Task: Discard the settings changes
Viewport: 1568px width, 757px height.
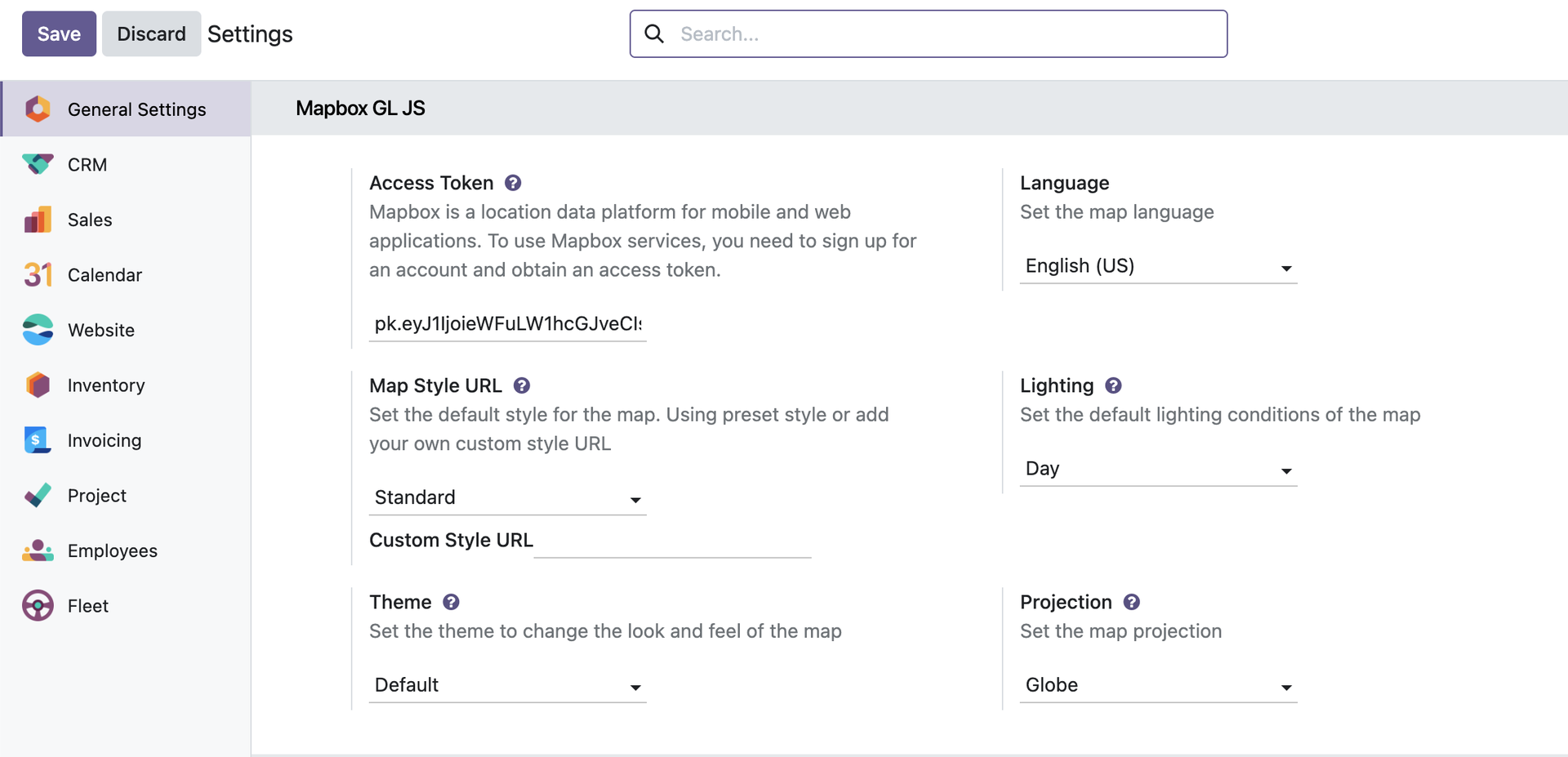Action: [x=151, y=33]
